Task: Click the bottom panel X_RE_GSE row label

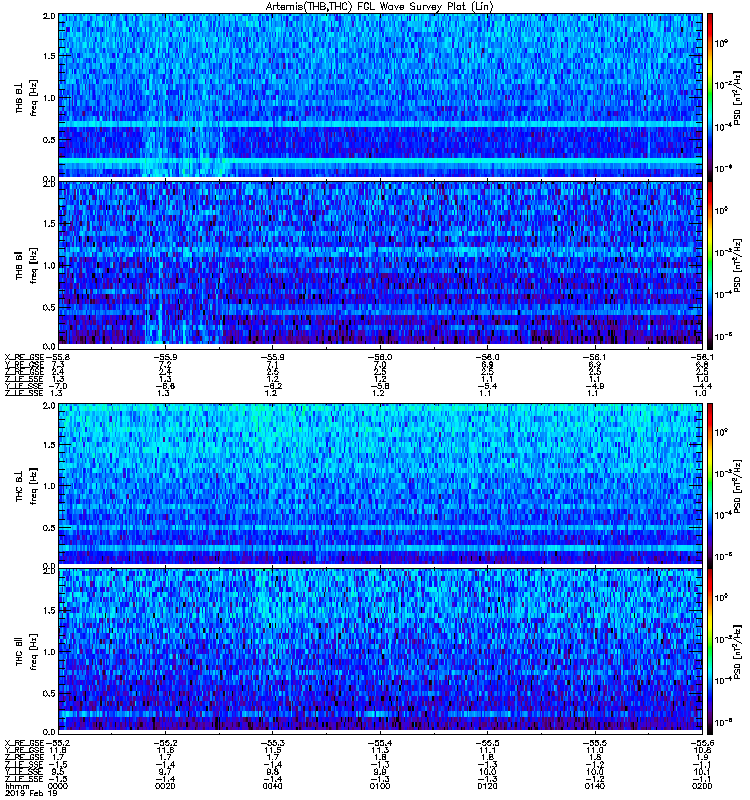Action: point(22,741)
